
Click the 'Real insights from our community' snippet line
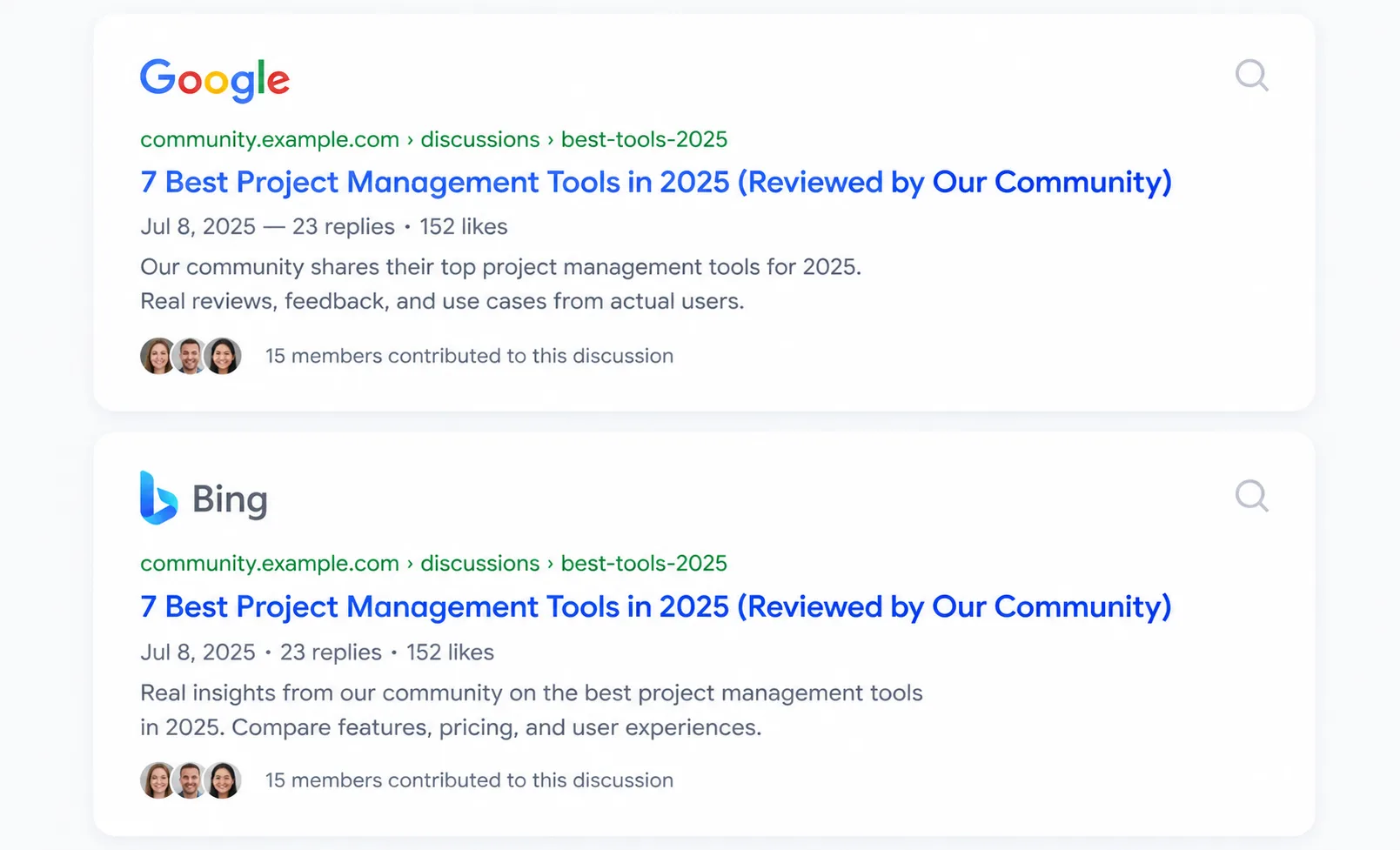(532, 693)
